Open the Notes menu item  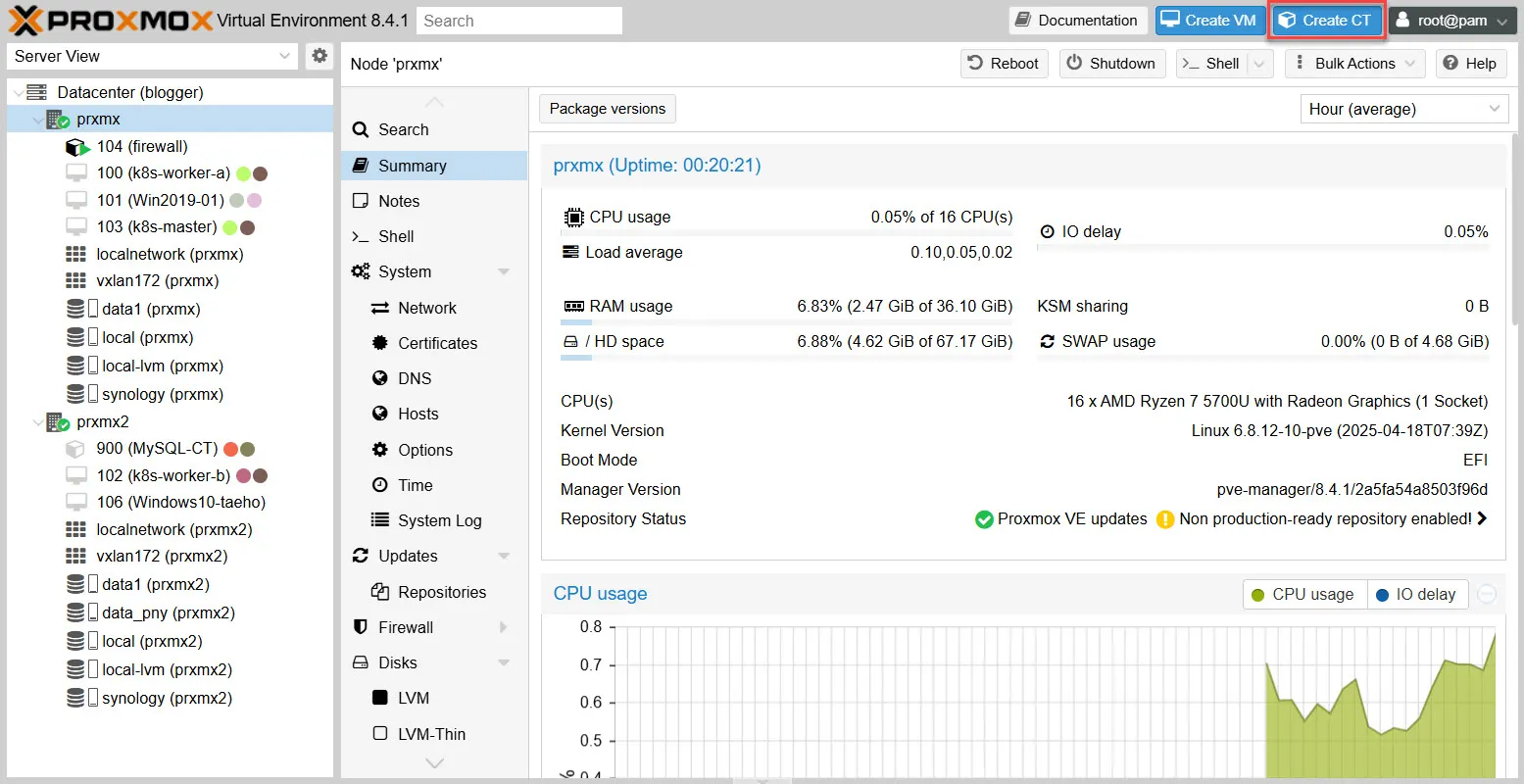tap(398, 201)
